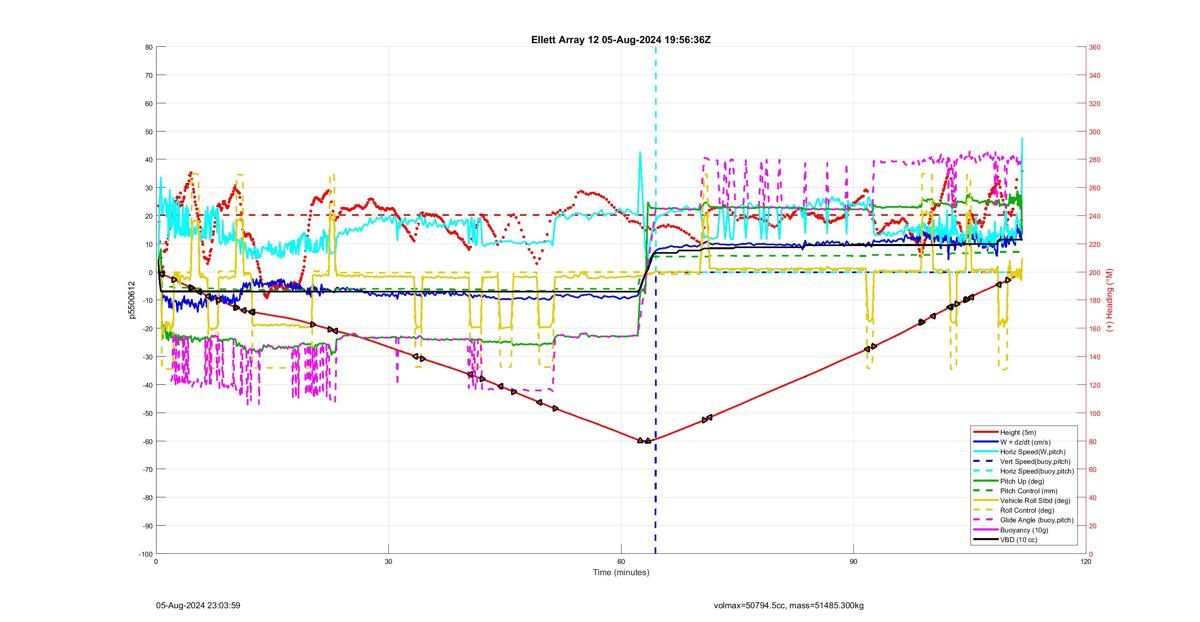
Task: Click the red Height line sample in legend
Action: [x=986, y=432]
